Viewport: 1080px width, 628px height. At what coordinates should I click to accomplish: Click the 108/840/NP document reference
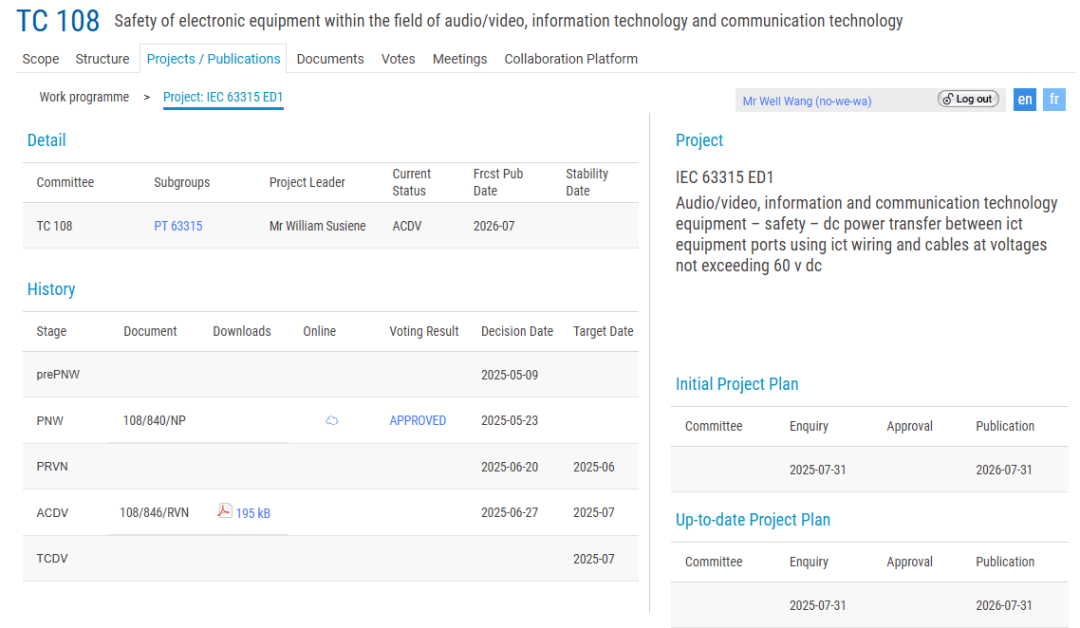click(153, 421)
